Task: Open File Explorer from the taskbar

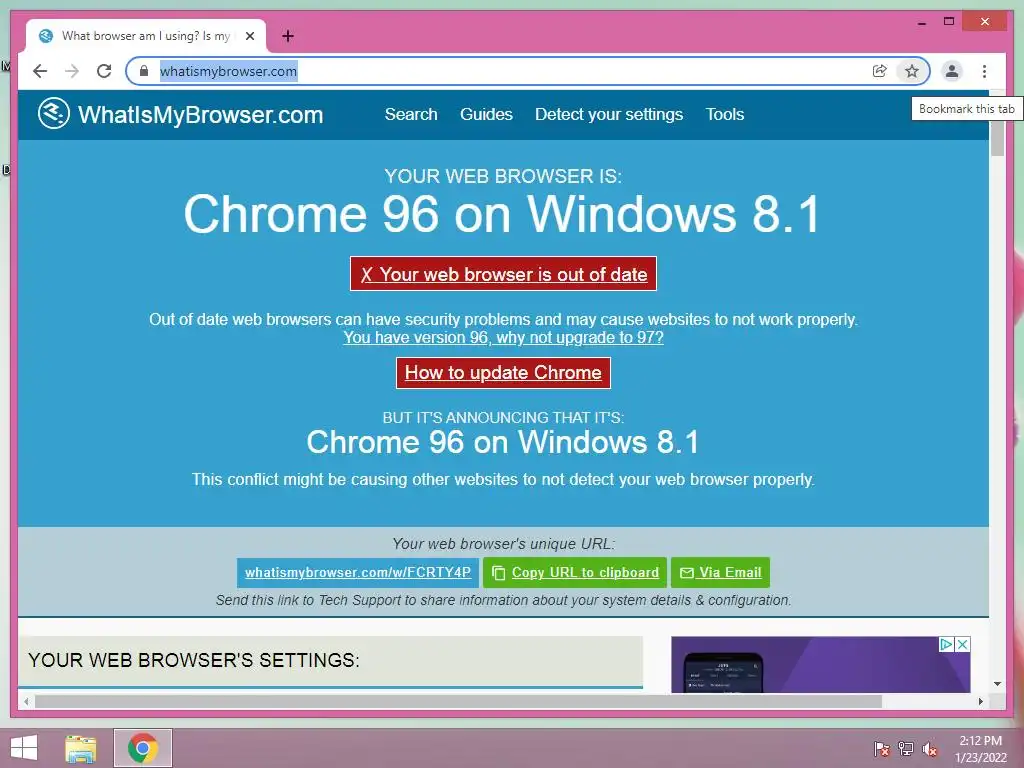Action: tap(80, 748)
